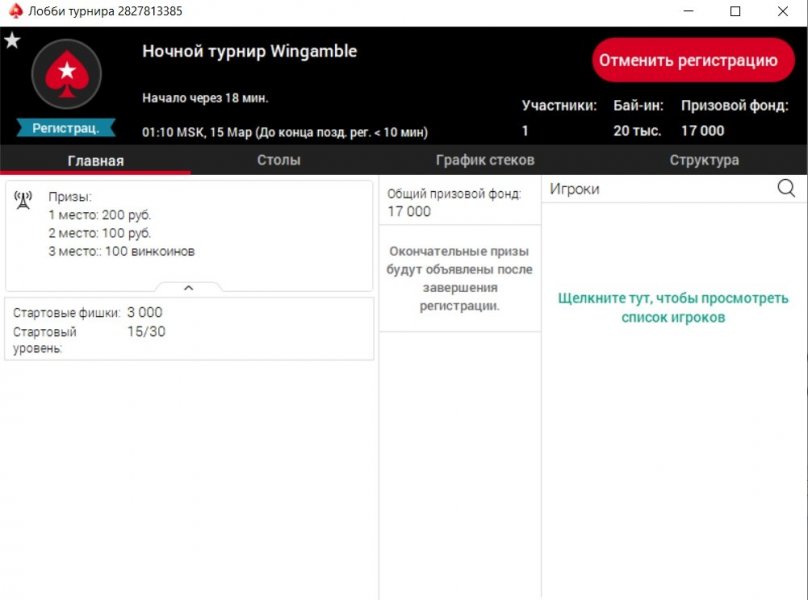The width and height of the screenshot is (808, 600).
Task: Click the title bar spade app icon
Action: (x=13, y=12)
